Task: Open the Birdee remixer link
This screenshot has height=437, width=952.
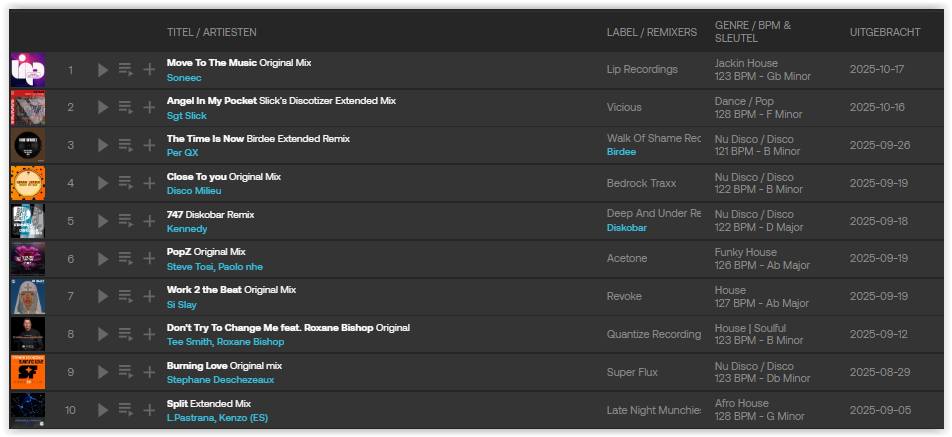Action: 621,153
